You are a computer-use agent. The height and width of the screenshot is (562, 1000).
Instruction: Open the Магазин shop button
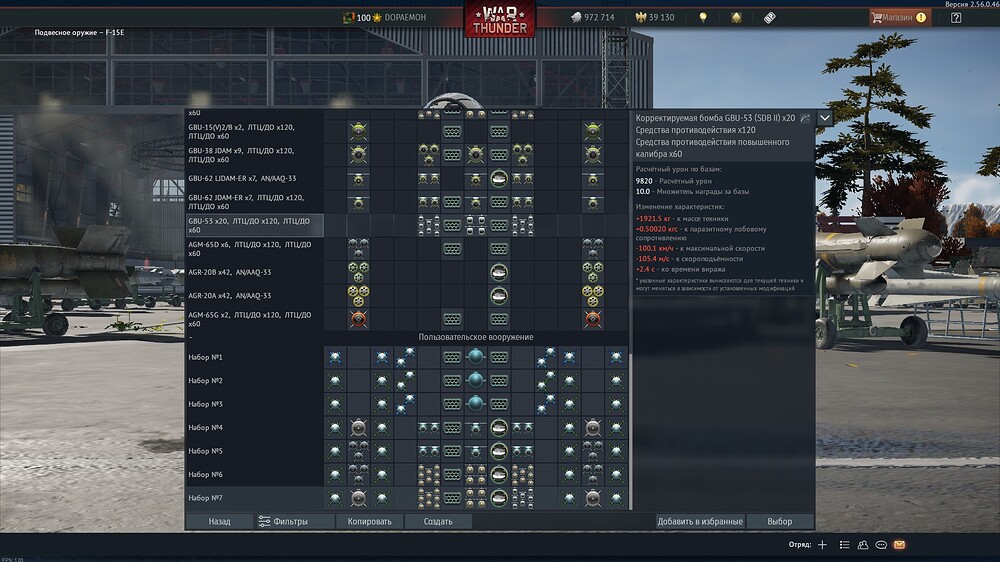click(x=900, y=18)
